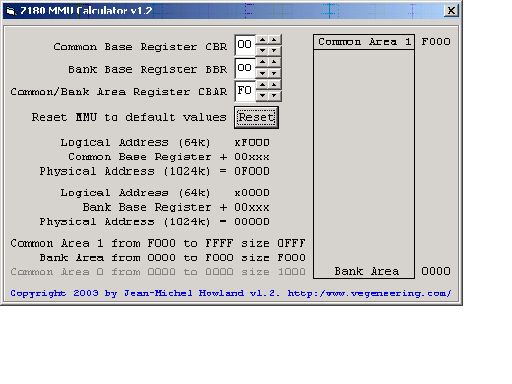Click the 'Common Base Register CBR' label
Screen dimensions: 512x384
point(140,47)
